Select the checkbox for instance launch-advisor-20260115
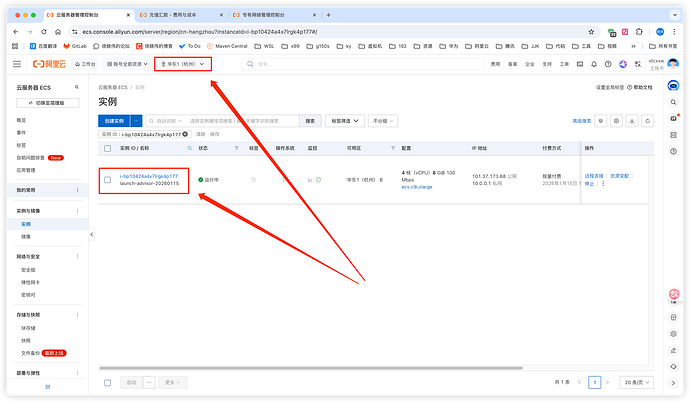The image size is (690, 402). [108, 180]
